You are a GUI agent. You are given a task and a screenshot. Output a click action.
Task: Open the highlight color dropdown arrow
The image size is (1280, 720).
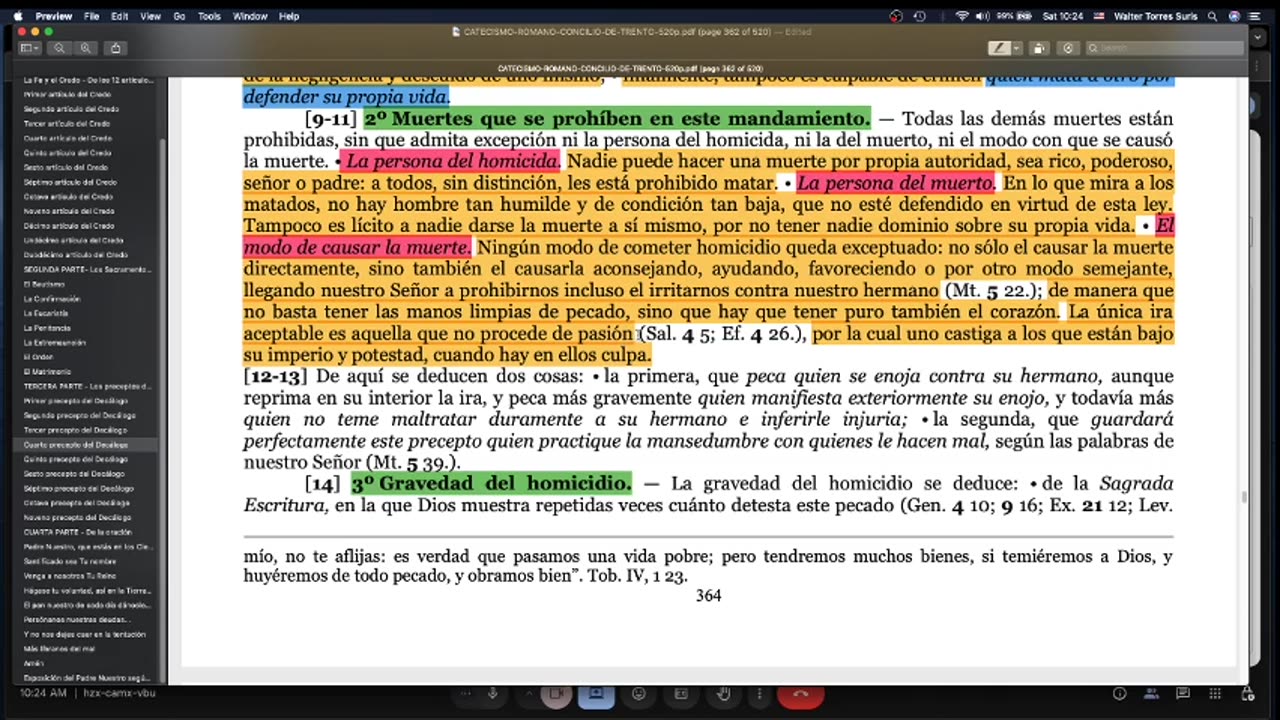(x=1017, y=48)
